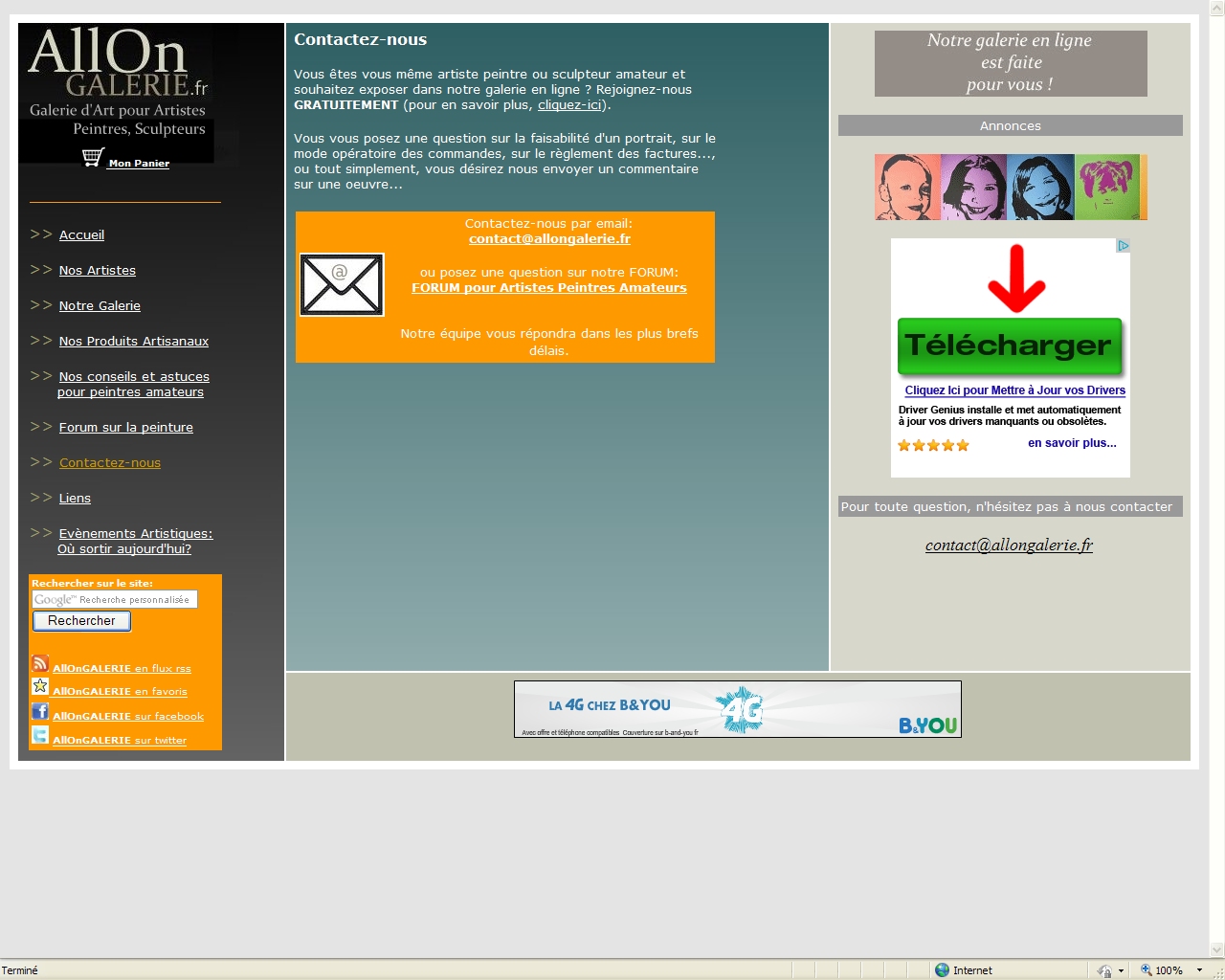Open the Twitter bird icon
This screenshot has height=980, width=1225.
coord(40,735)
